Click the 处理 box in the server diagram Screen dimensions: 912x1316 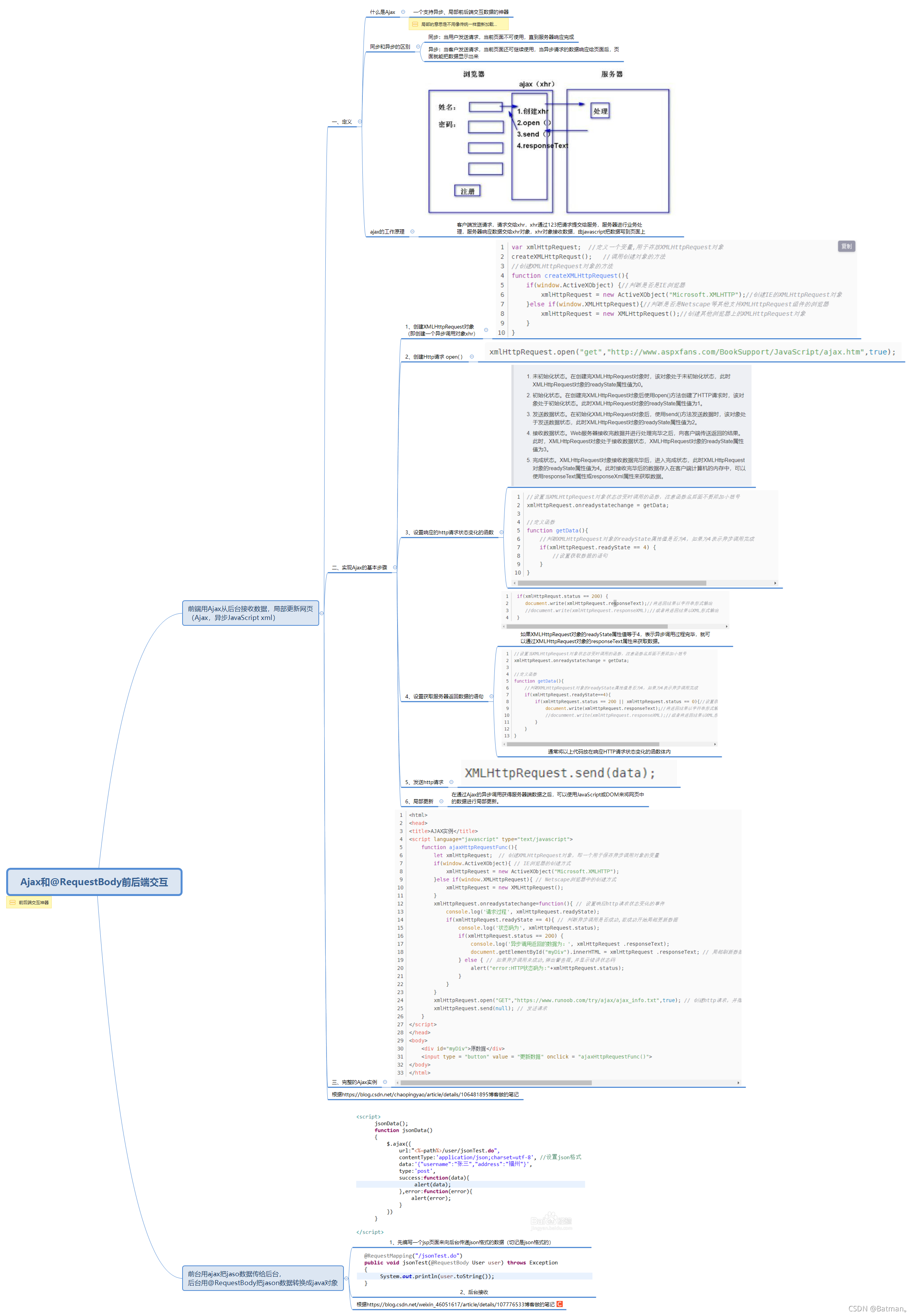pos(600,111)
